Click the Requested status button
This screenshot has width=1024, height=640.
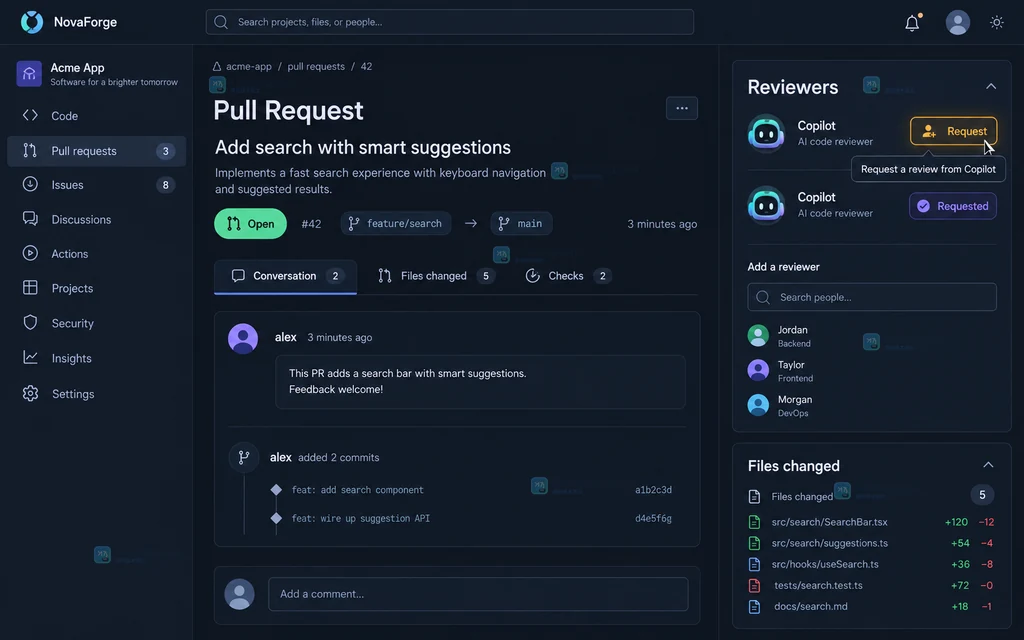pyautogui.click(x=953, y=206)
